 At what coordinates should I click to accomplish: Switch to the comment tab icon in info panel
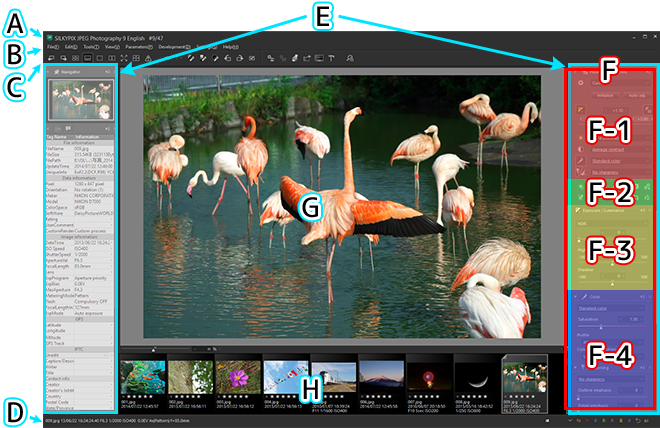(x=68, y=128)
